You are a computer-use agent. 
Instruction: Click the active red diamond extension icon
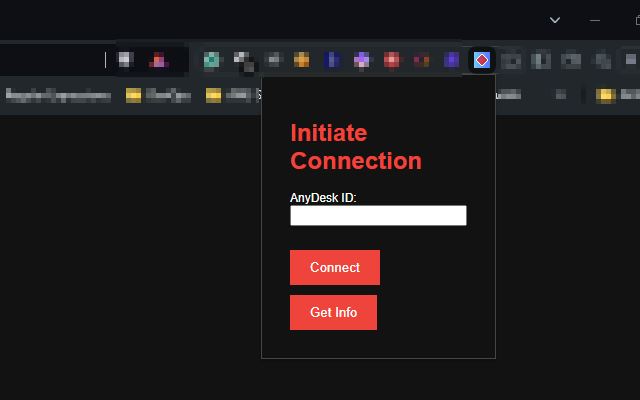click(x=482, y=60)
